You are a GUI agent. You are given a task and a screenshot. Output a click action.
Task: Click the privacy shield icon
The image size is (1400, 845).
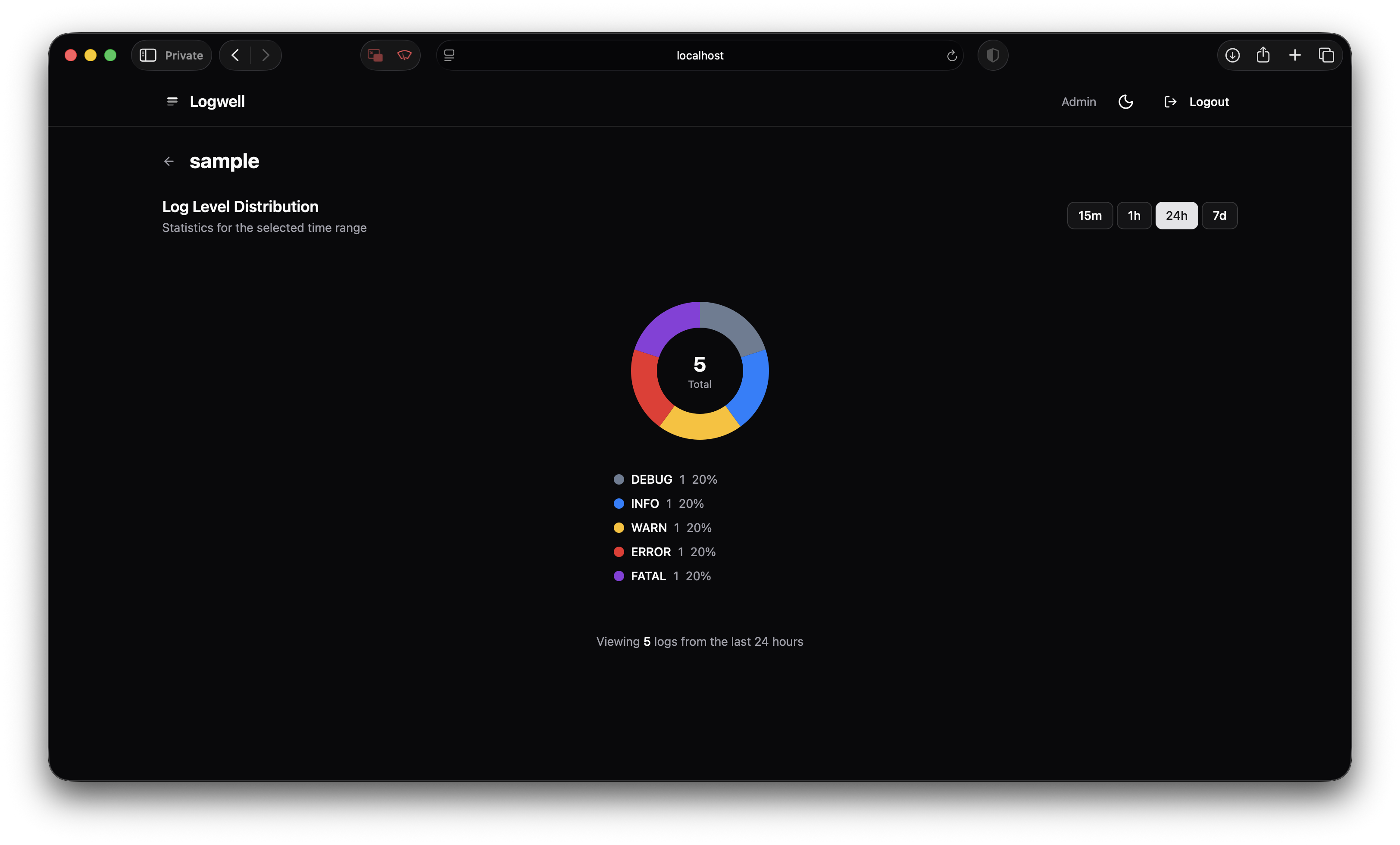[x=993, y=55]
